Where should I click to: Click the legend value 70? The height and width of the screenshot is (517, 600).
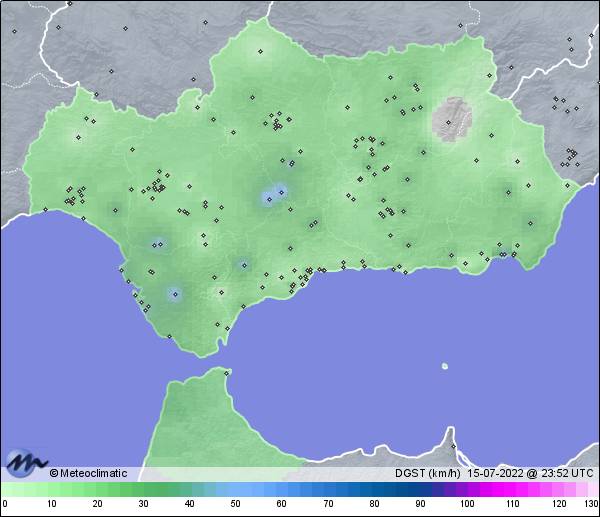point(328,504)
